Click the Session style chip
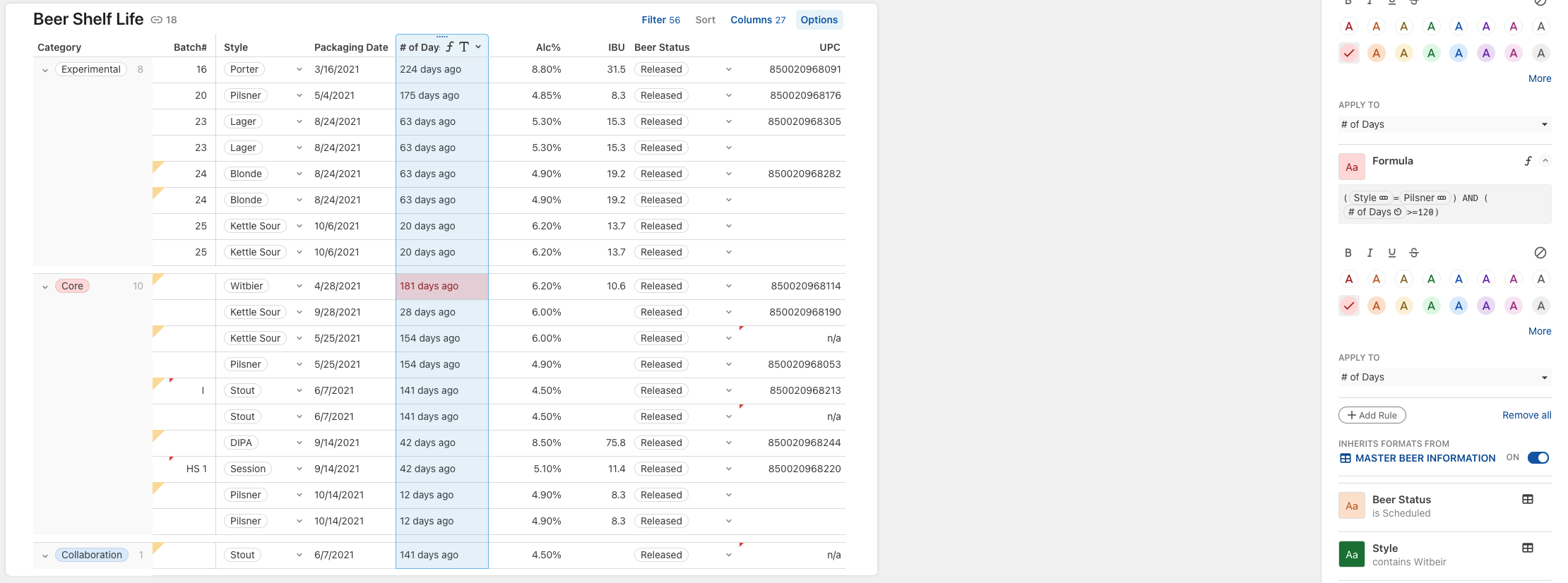The height and width of the screenshot is (583, 1568). 248,469
